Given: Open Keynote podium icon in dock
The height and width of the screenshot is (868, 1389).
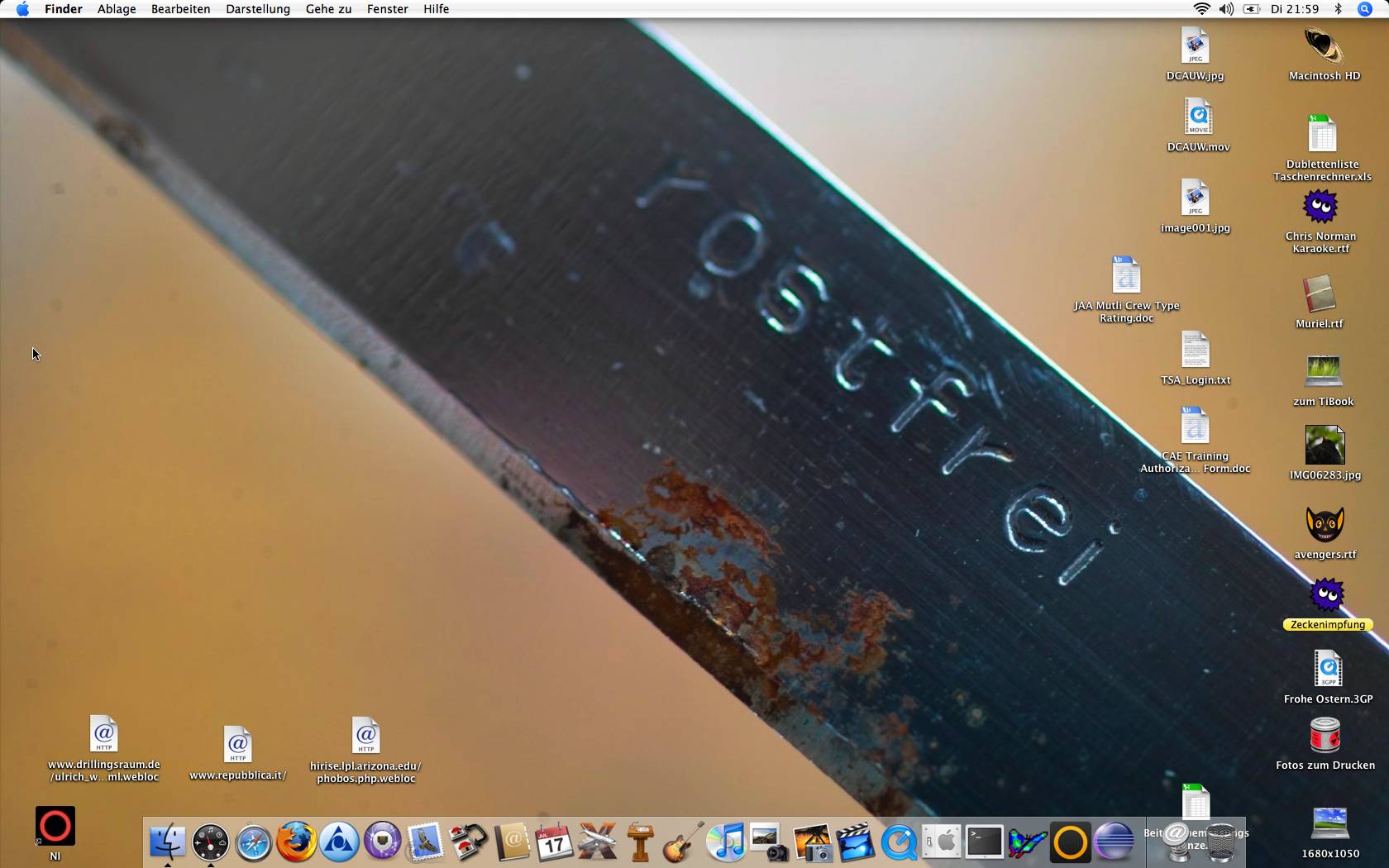Looking at the screenshot, I should point(640,842).
